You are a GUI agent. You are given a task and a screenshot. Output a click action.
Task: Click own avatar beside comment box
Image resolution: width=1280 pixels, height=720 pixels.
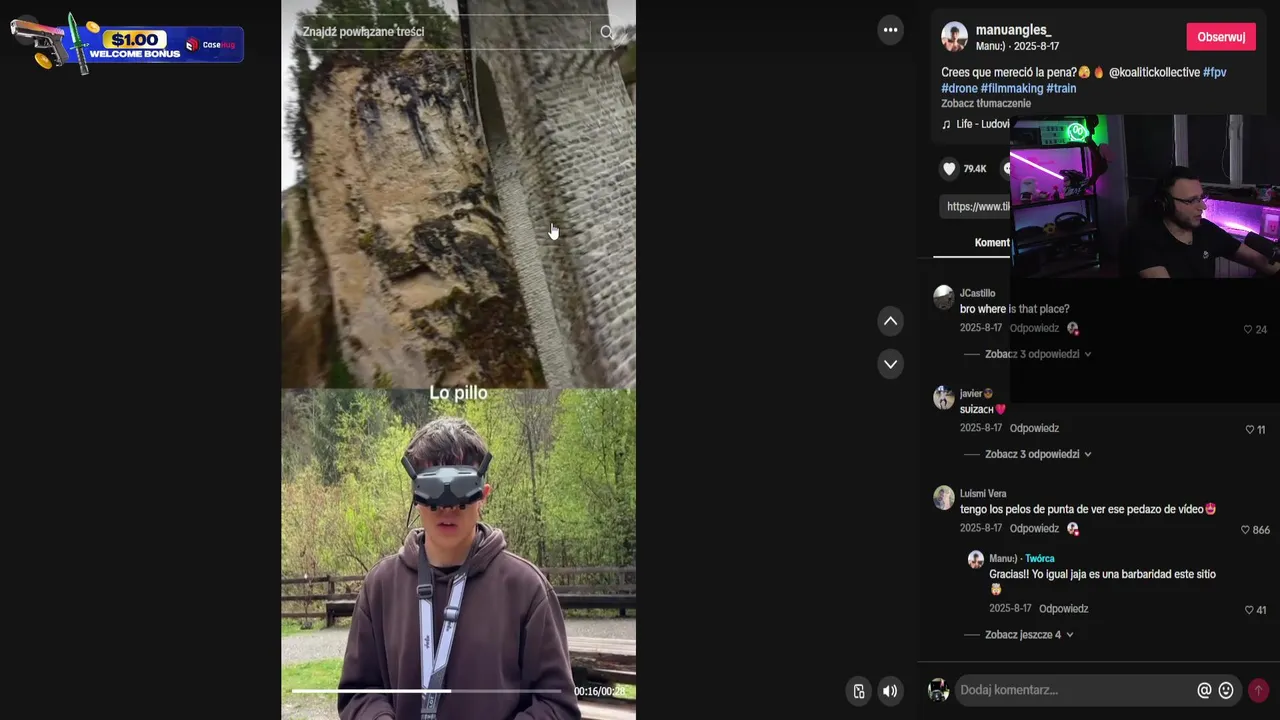(x=938, y=690)
